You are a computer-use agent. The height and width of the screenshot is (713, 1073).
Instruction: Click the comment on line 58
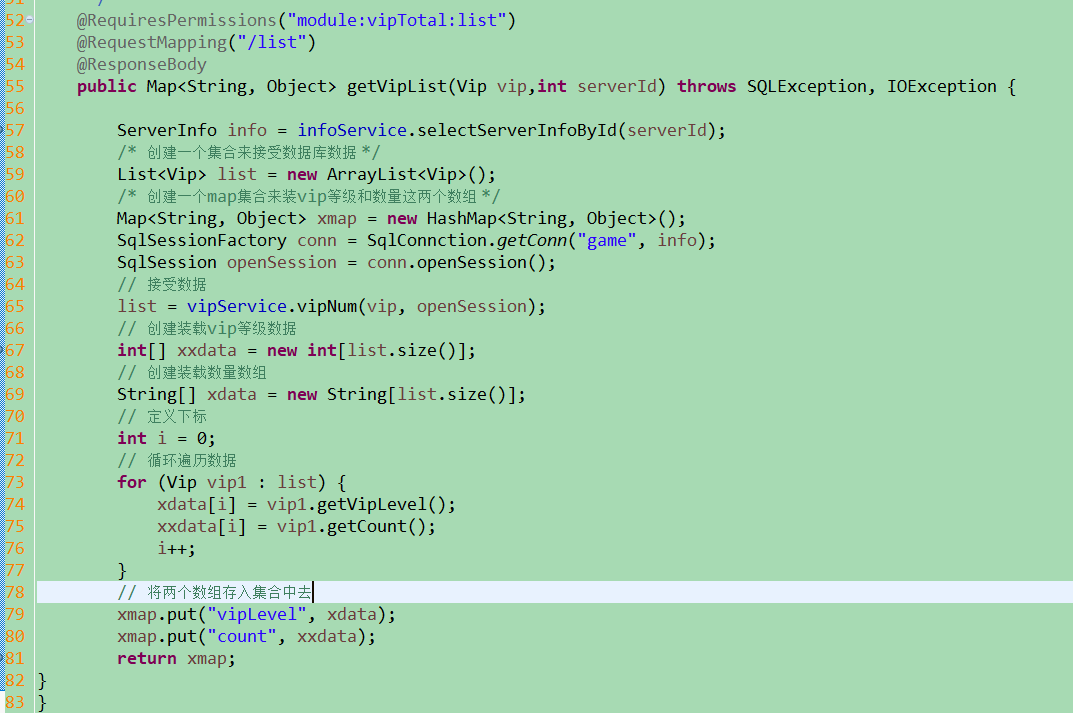tap(248, 152)
